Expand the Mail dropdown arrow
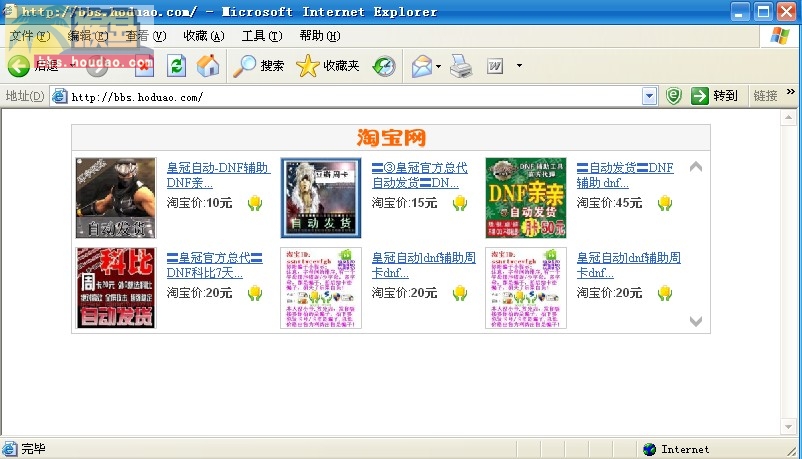802x459 pixels. (x=438, y=66)
